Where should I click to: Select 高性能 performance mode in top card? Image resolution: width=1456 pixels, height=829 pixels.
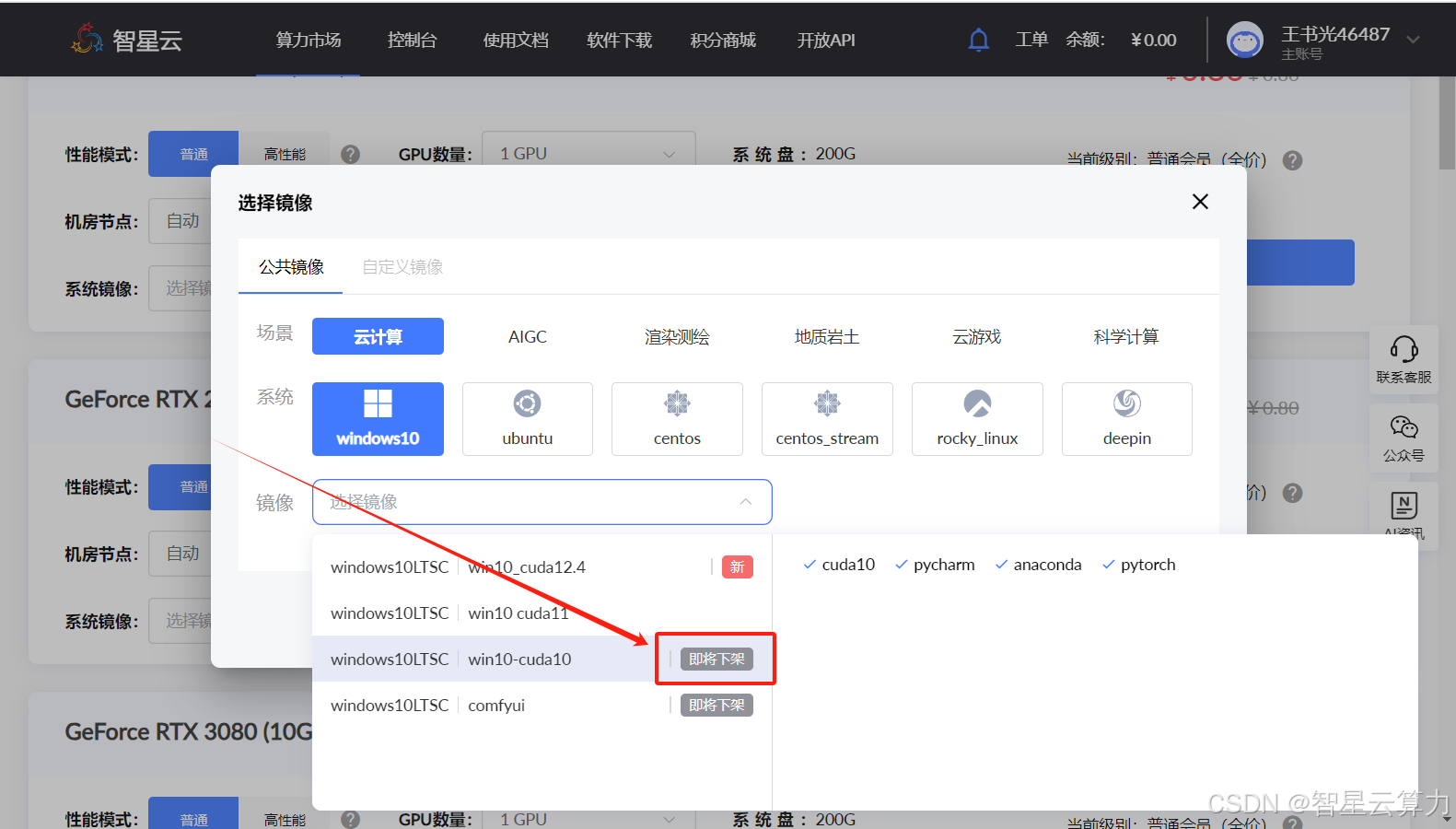[285, 154]
